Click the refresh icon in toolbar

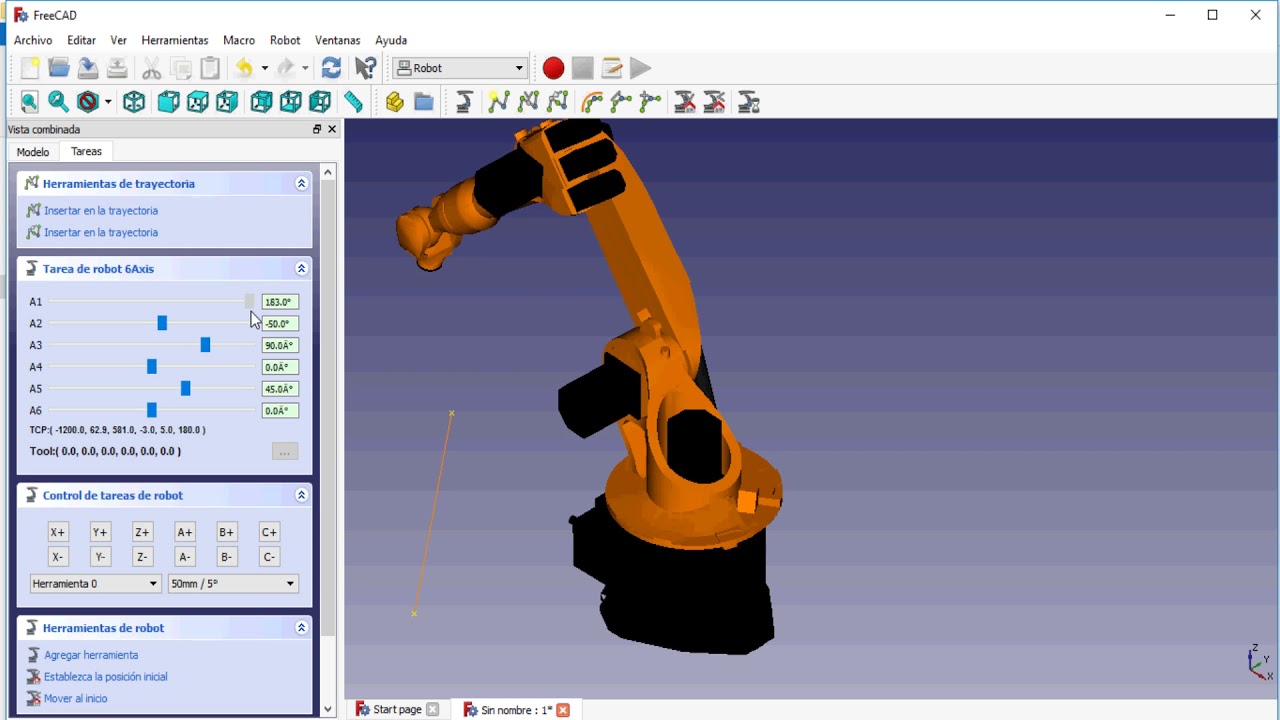click(332, 68)
